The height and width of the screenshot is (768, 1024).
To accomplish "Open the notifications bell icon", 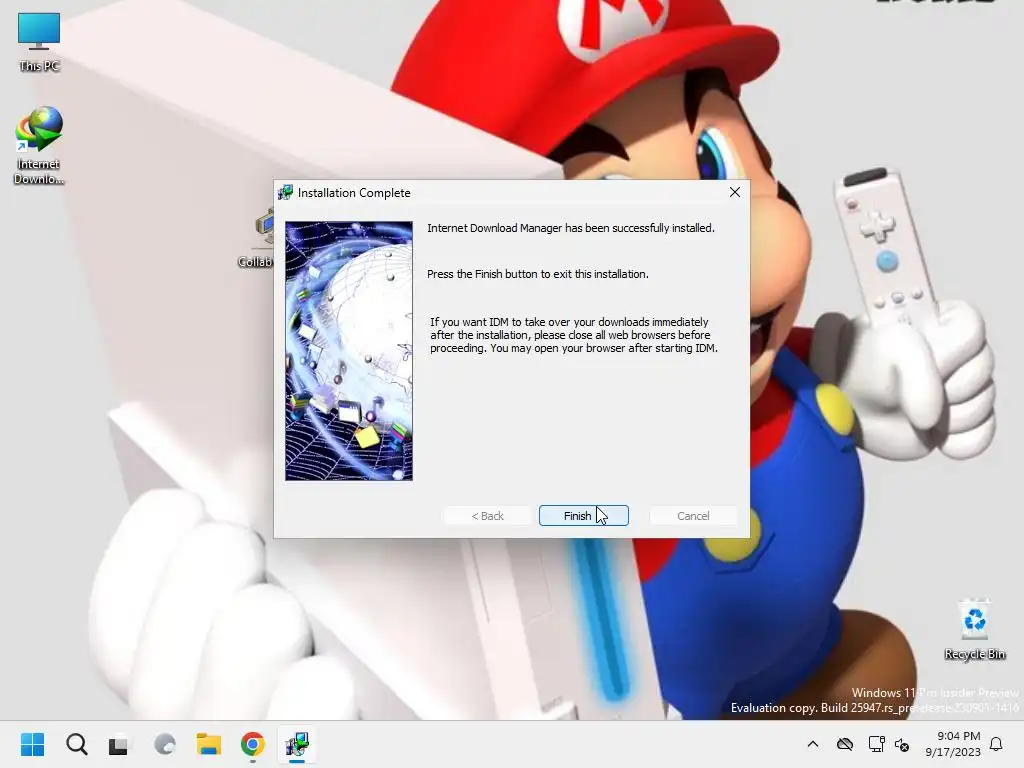I will tap(996, 744).
